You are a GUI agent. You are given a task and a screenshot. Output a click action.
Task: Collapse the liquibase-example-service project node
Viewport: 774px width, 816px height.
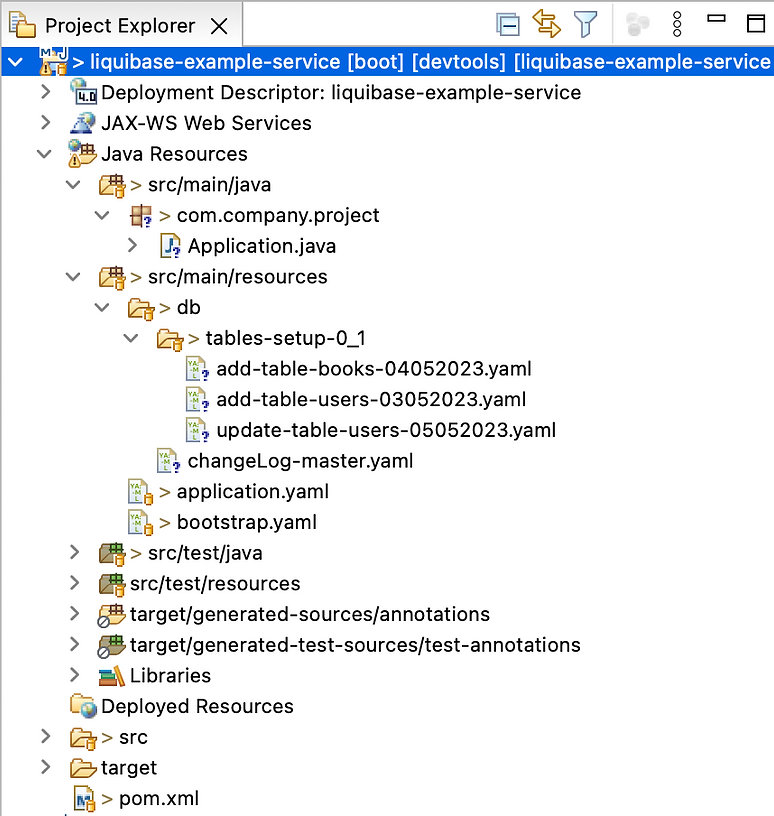[x=15, y=62]
